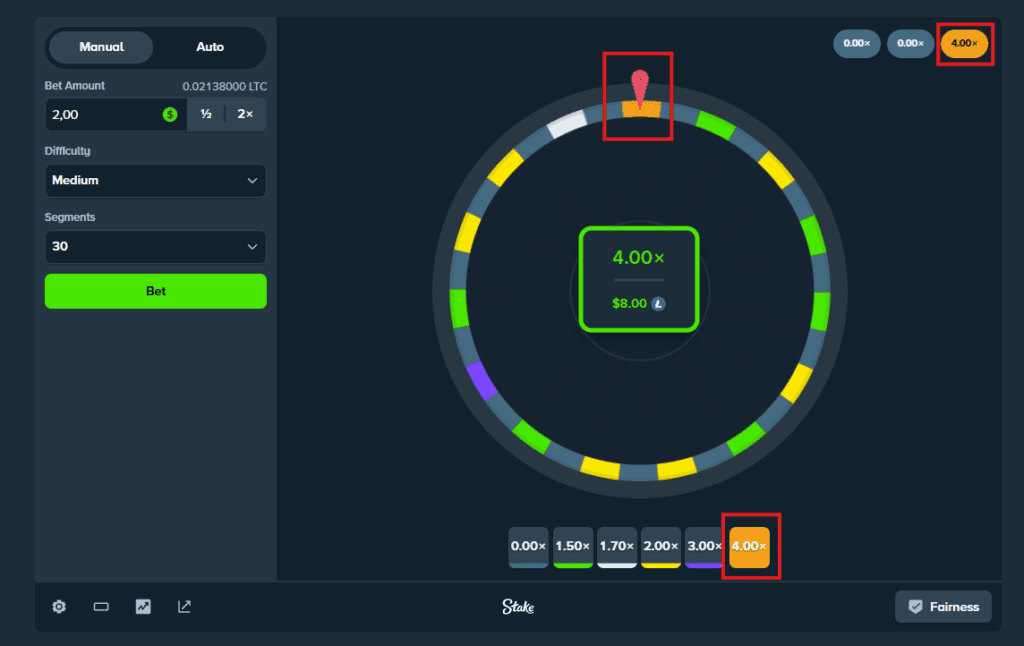The width and height of the screenshot is (1024, 646).
Task: Open the Fairness dialog
Action: pos(943,606)
